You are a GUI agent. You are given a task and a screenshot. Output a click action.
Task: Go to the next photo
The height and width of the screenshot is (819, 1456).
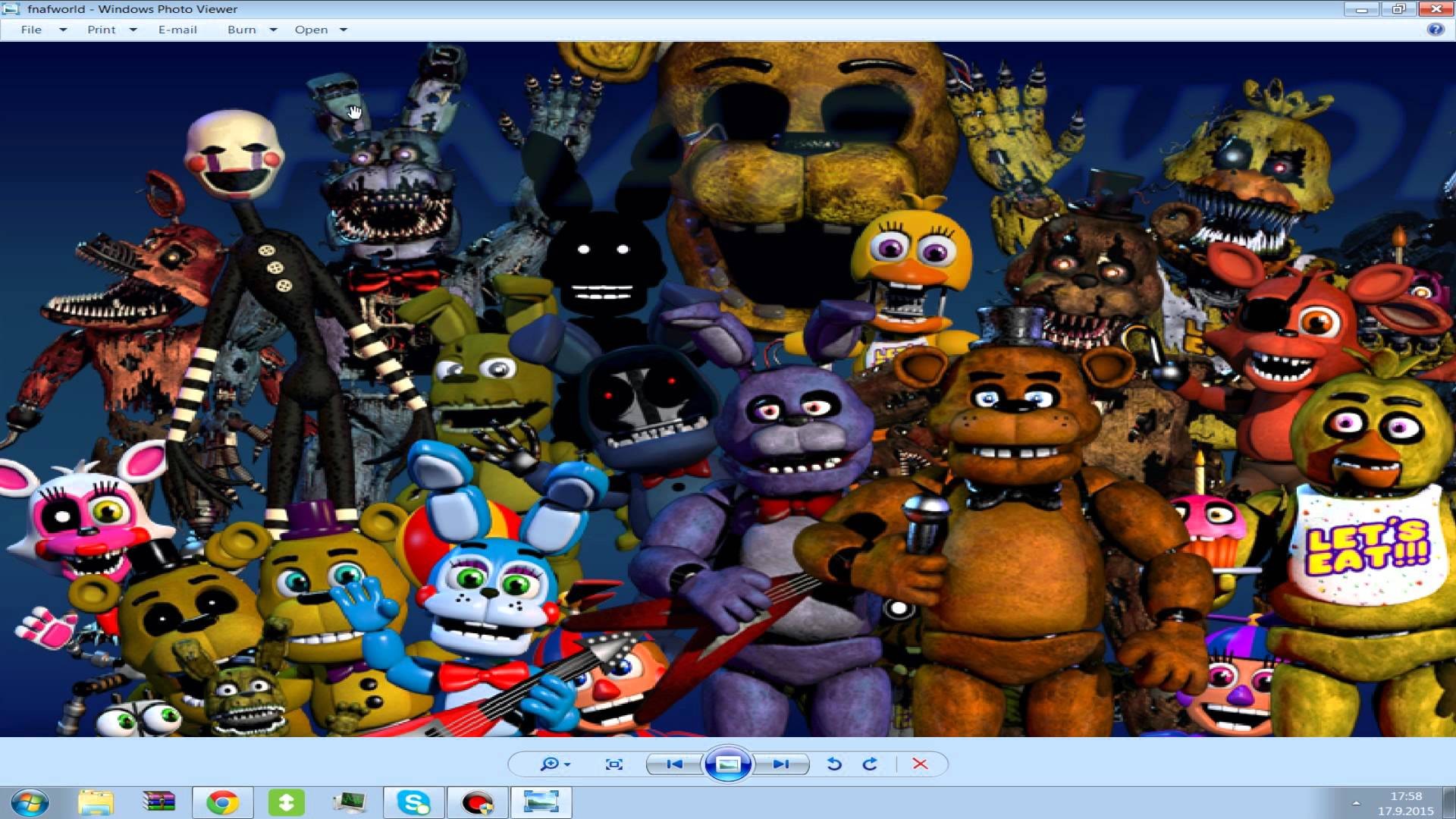[x=782, y=764]
